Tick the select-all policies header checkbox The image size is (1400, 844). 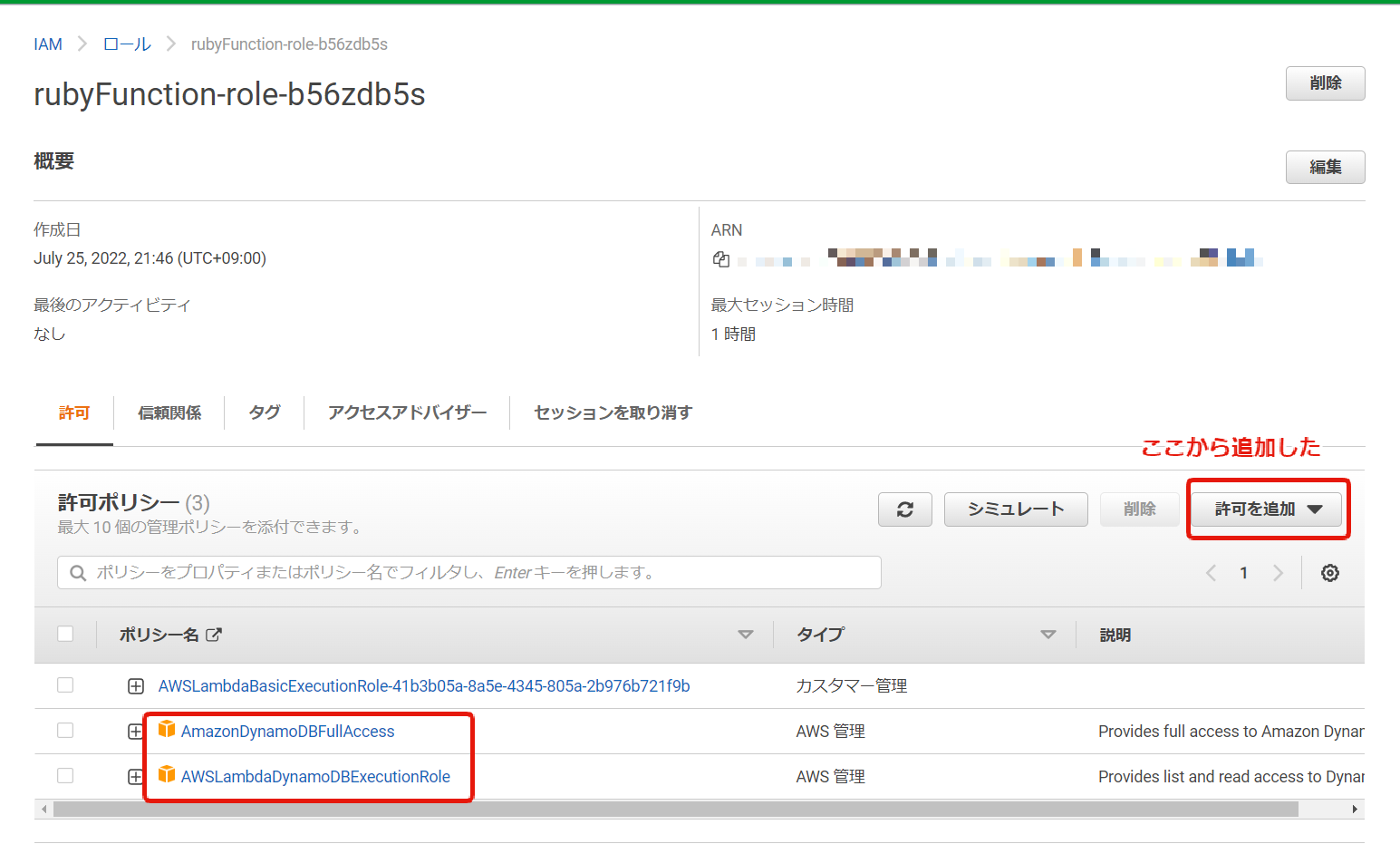coord(65,634)
